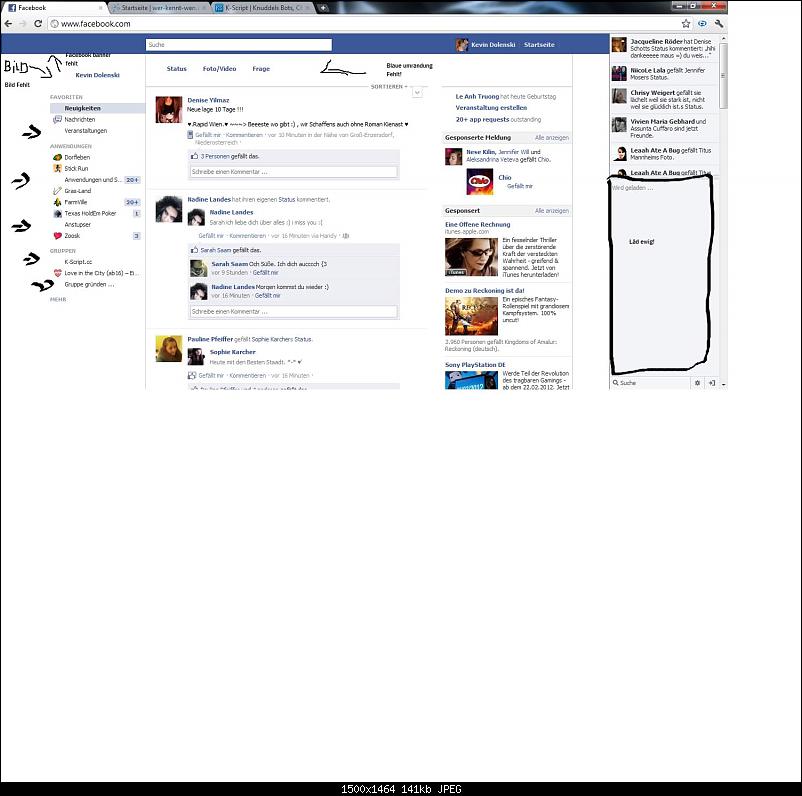The image size is (802, 796).
Task: Click Gruppe gründen link
Action: [89, 284]
